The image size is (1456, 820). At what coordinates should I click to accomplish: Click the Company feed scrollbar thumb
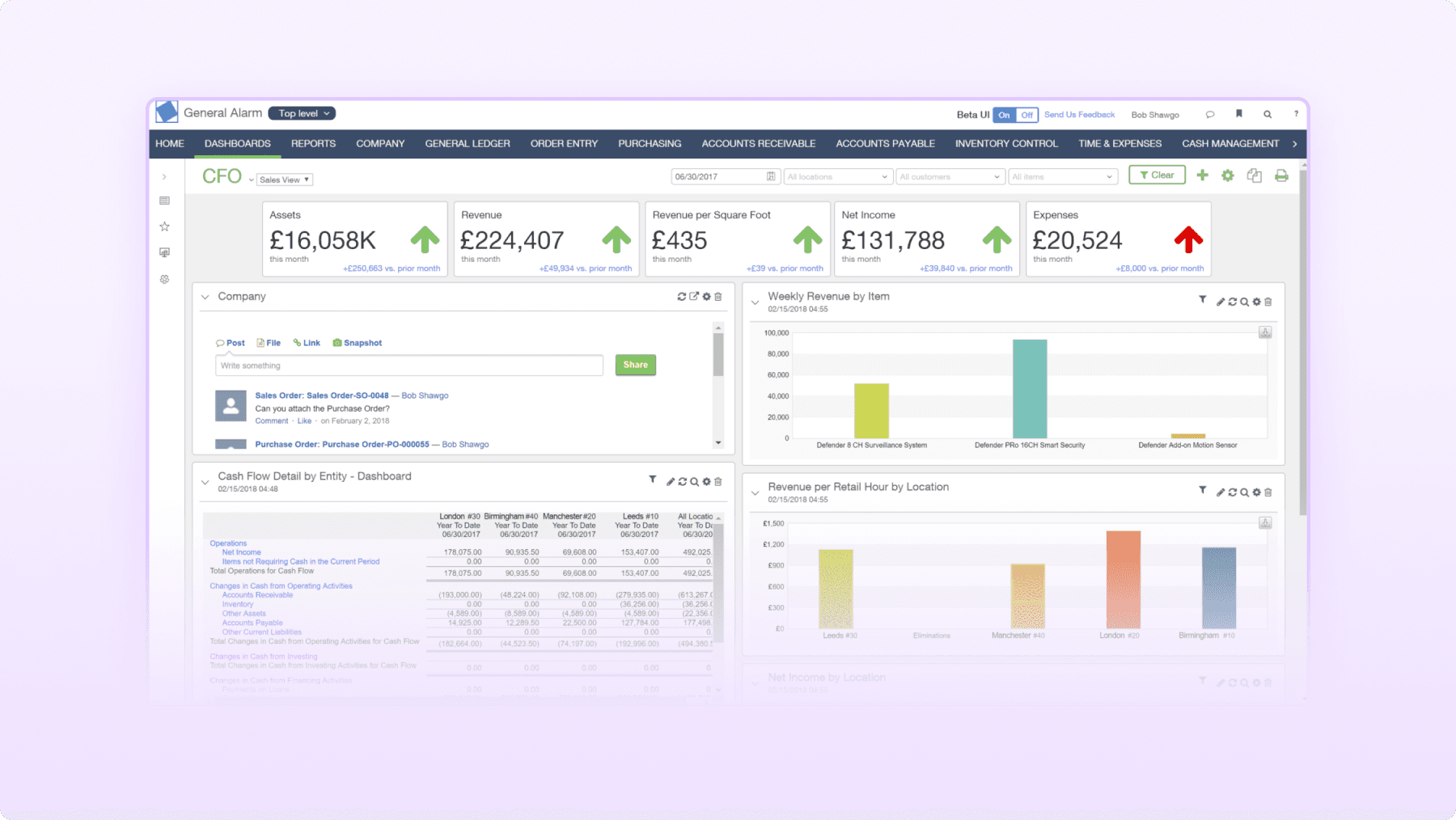click(717, 355)
